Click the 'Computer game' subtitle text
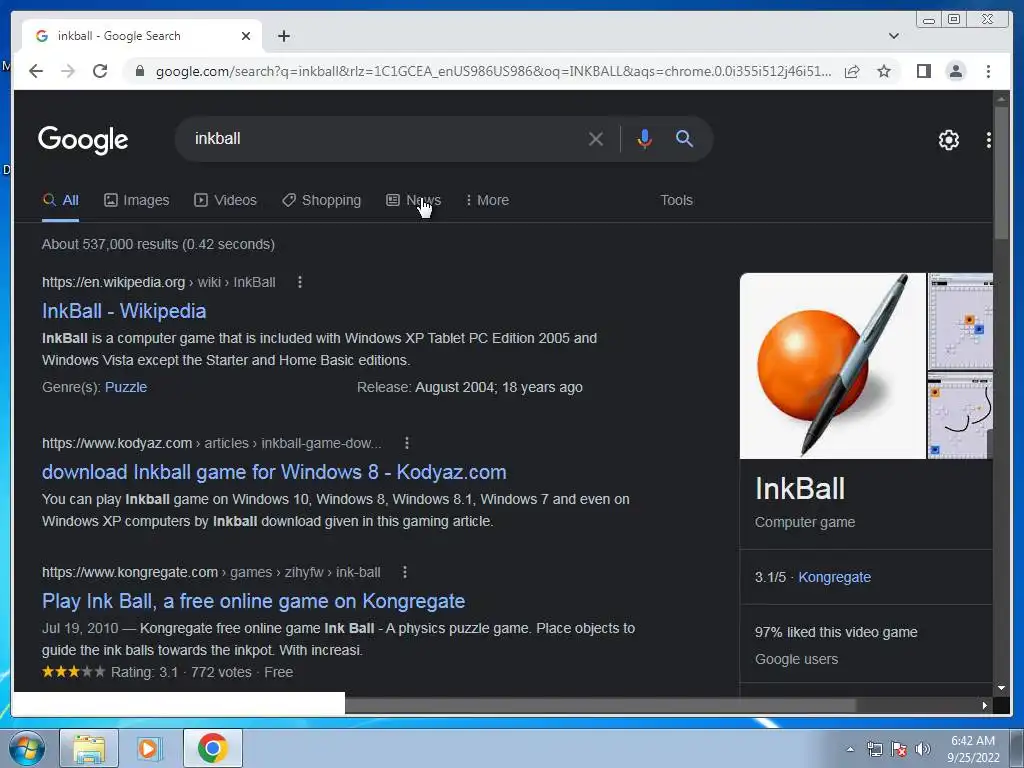1024x768 pixels. 805,522
